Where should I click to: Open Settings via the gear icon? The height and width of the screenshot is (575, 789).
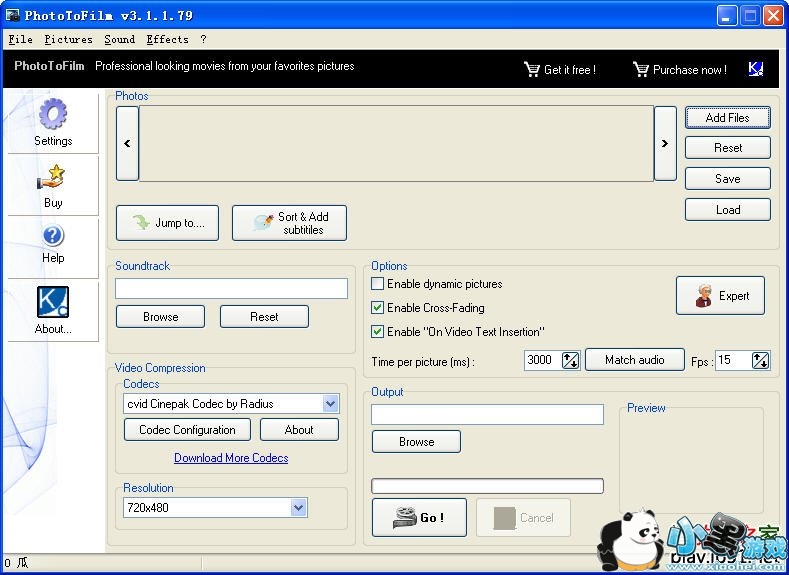[x=53, y=114]
